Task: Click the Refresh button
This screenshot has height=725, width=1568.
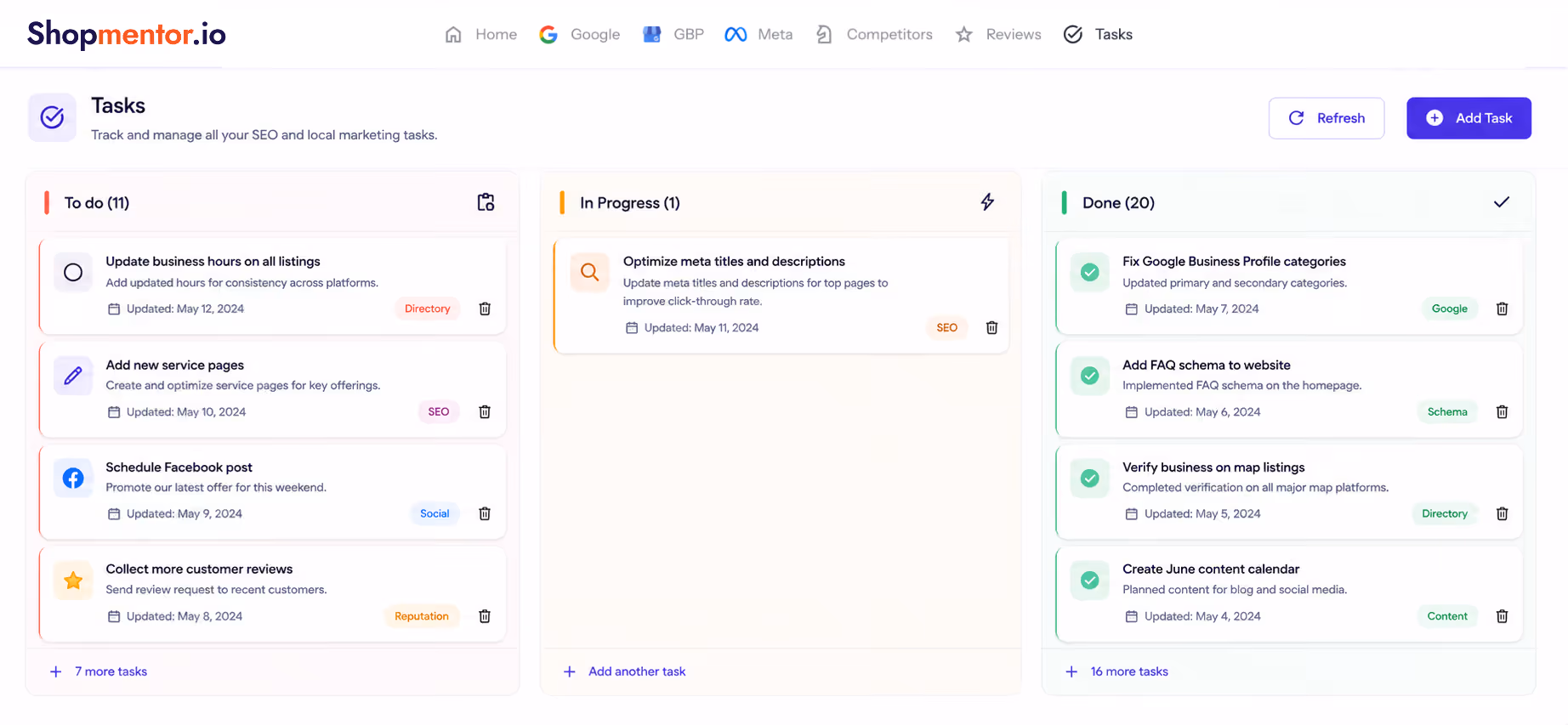Action: [1327, 118]
